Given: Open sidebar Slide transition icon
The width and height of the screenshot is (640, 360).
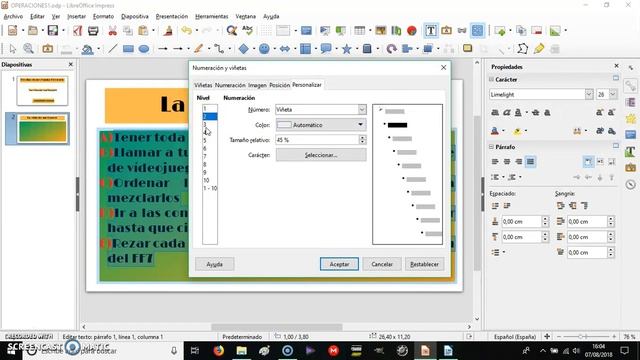Looking at the screenshot, I should tap(631, 102).
